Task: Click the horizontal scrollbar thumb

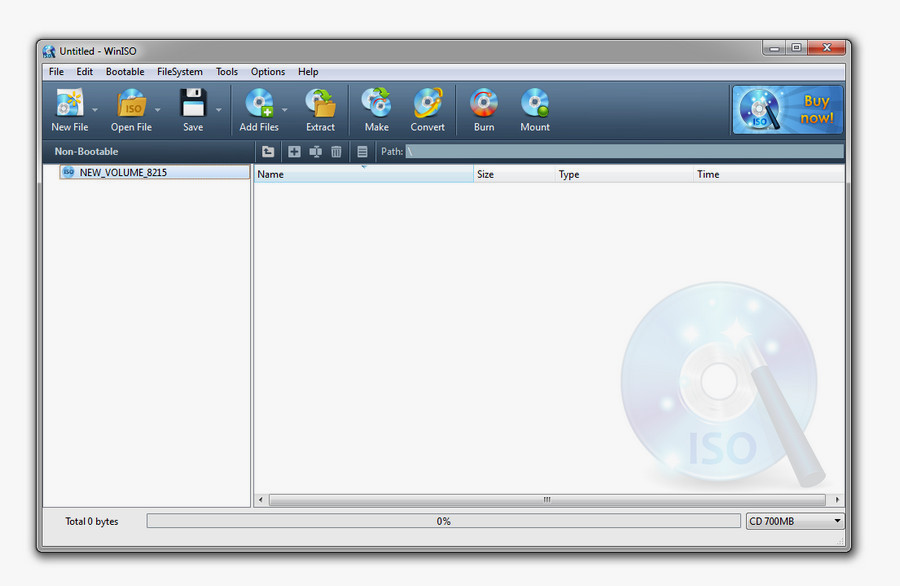Action: click(547, 500)
